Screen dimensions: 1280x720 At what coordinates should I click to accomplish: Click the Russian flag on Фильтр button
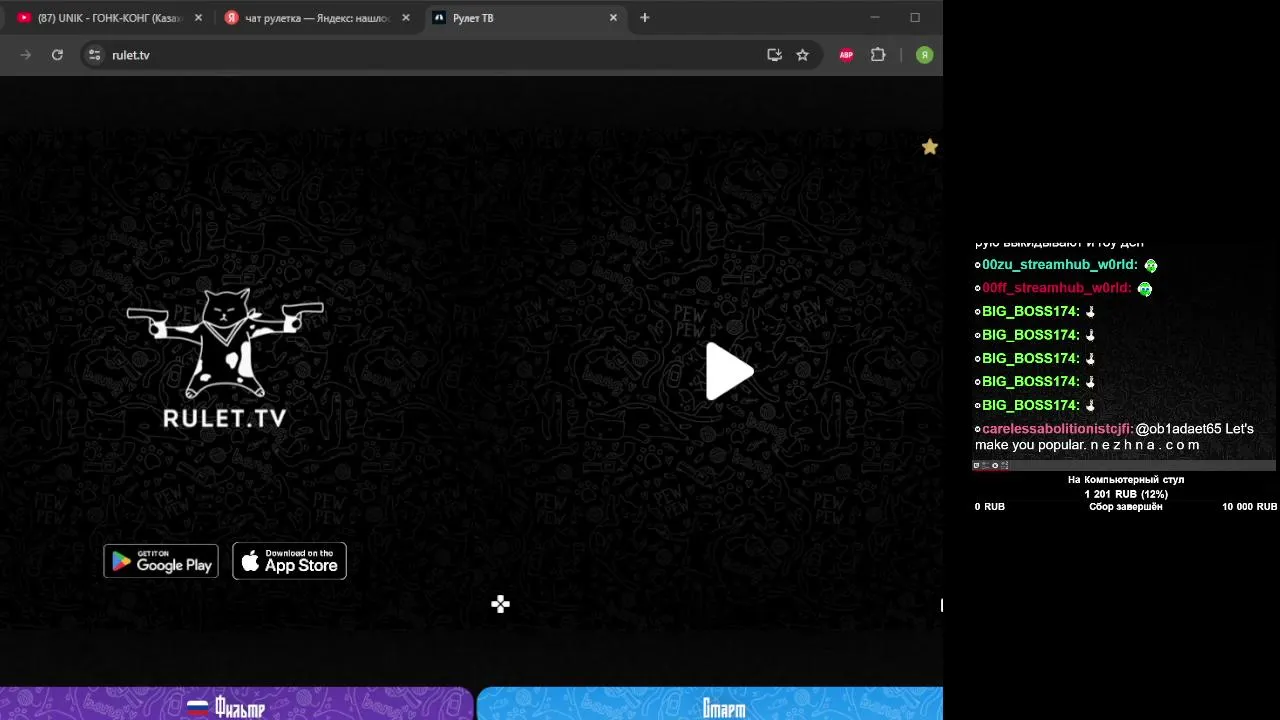click(x=198, y=709)
